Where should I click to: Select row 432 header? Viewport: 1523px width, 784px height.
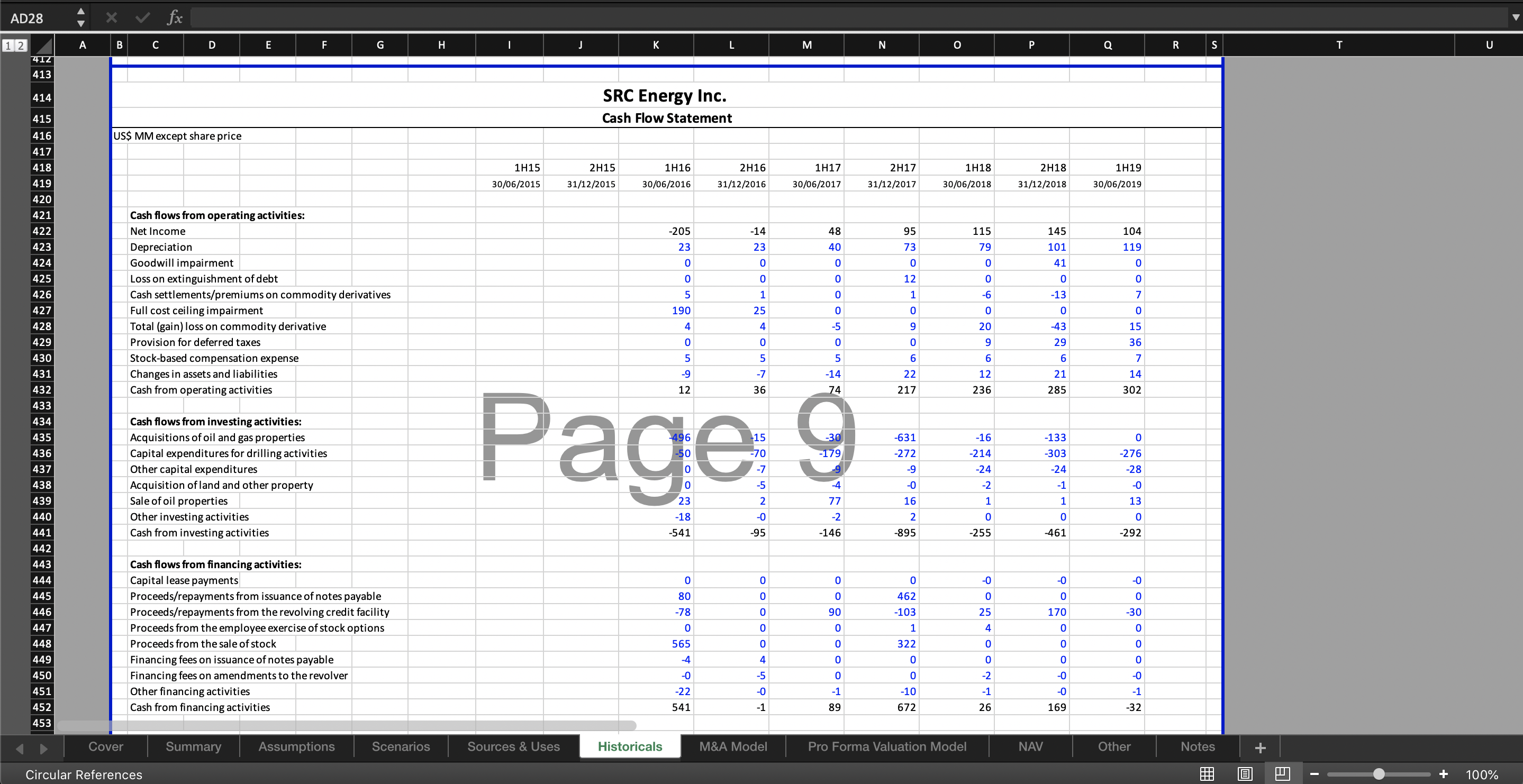point(41,390)
